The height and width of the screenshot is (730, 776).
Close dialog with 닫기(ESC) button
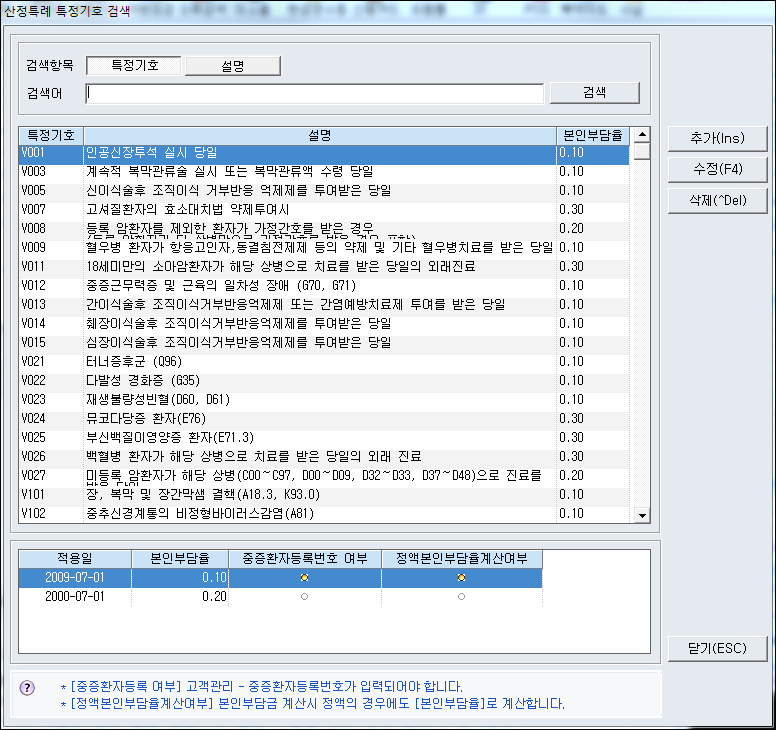click(x=715, y=647)
